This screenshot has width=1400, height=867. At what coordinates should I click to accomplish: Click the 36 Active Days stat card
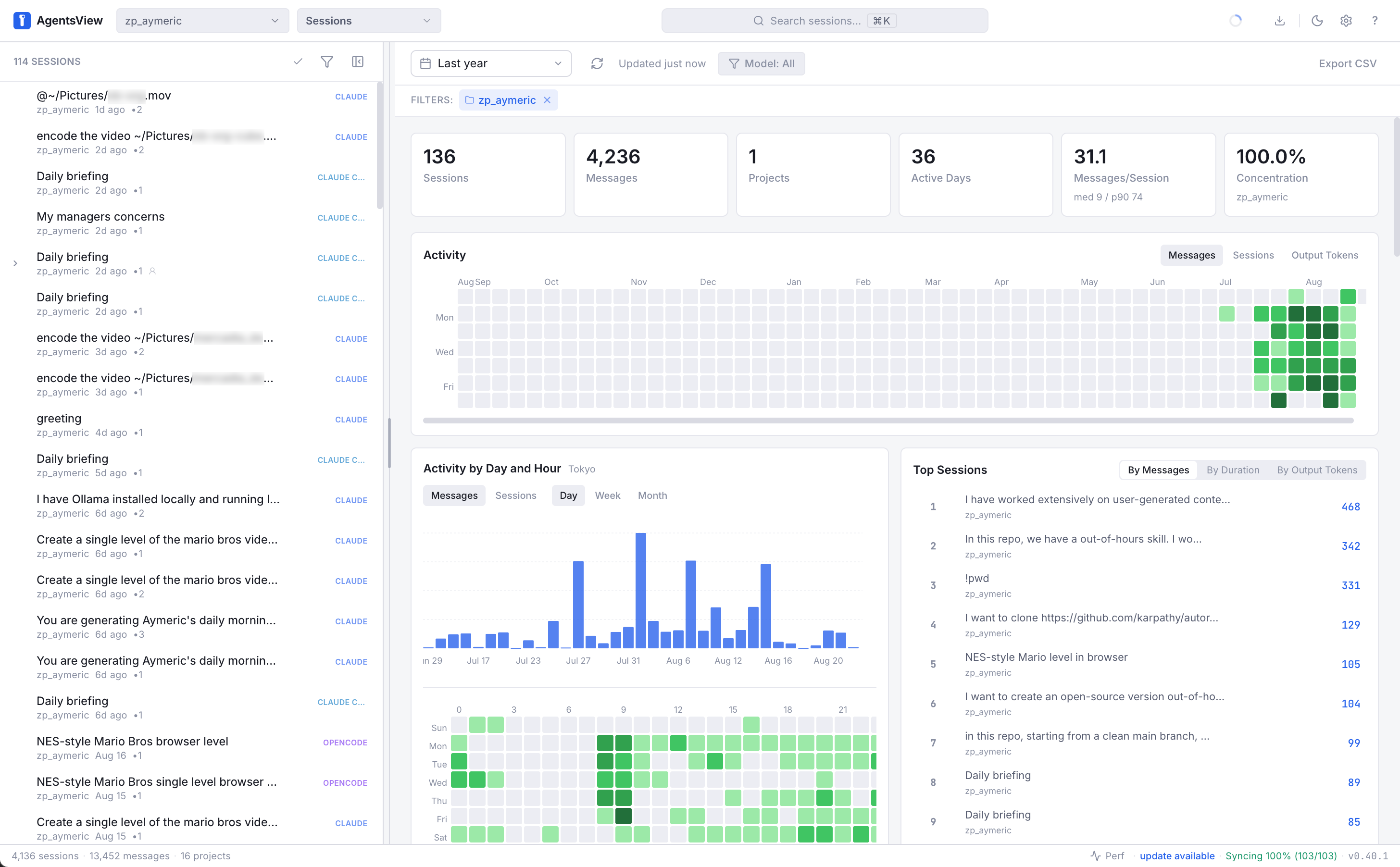975,175
